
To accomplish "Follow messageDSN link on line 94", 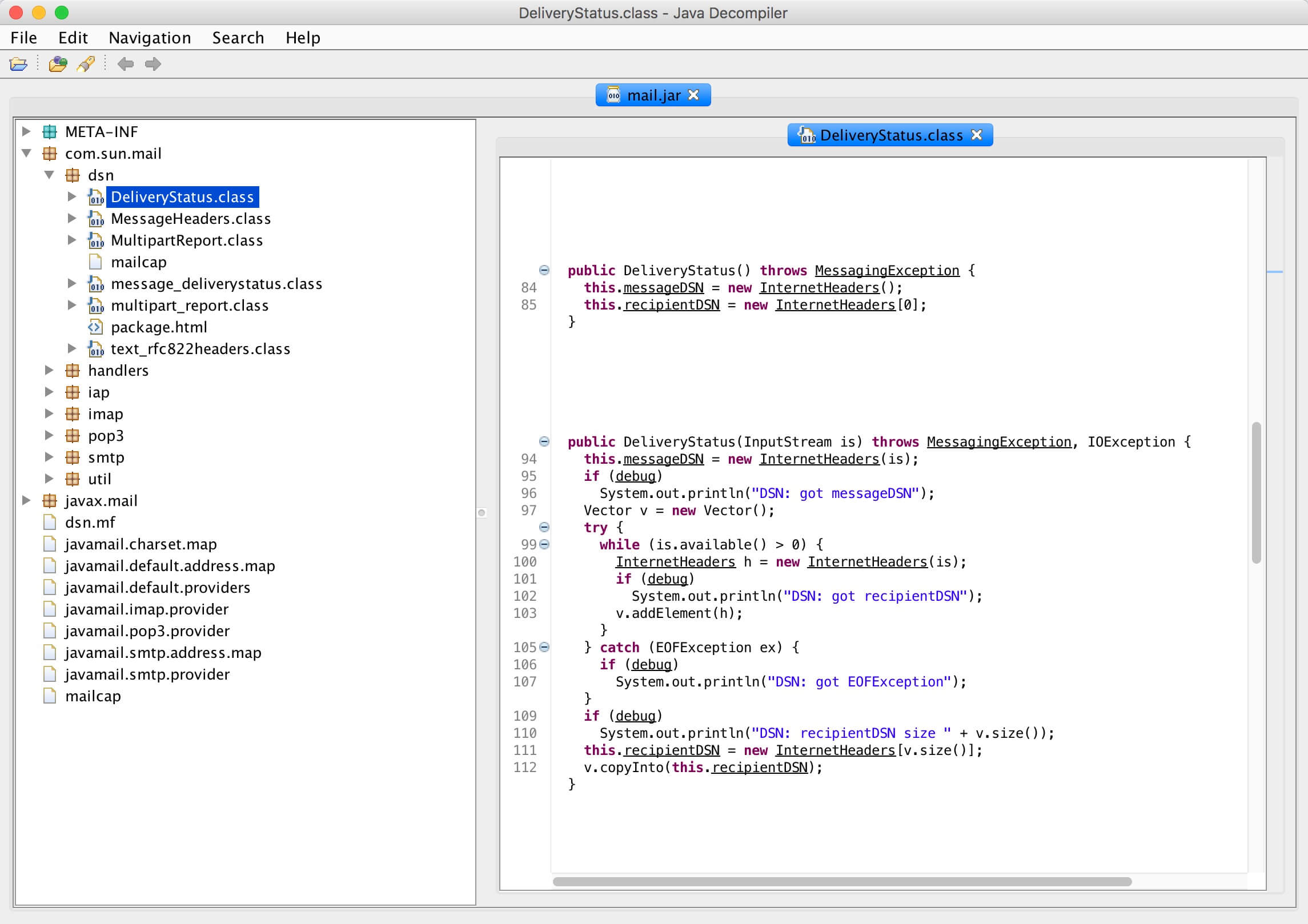I will 664,459.
